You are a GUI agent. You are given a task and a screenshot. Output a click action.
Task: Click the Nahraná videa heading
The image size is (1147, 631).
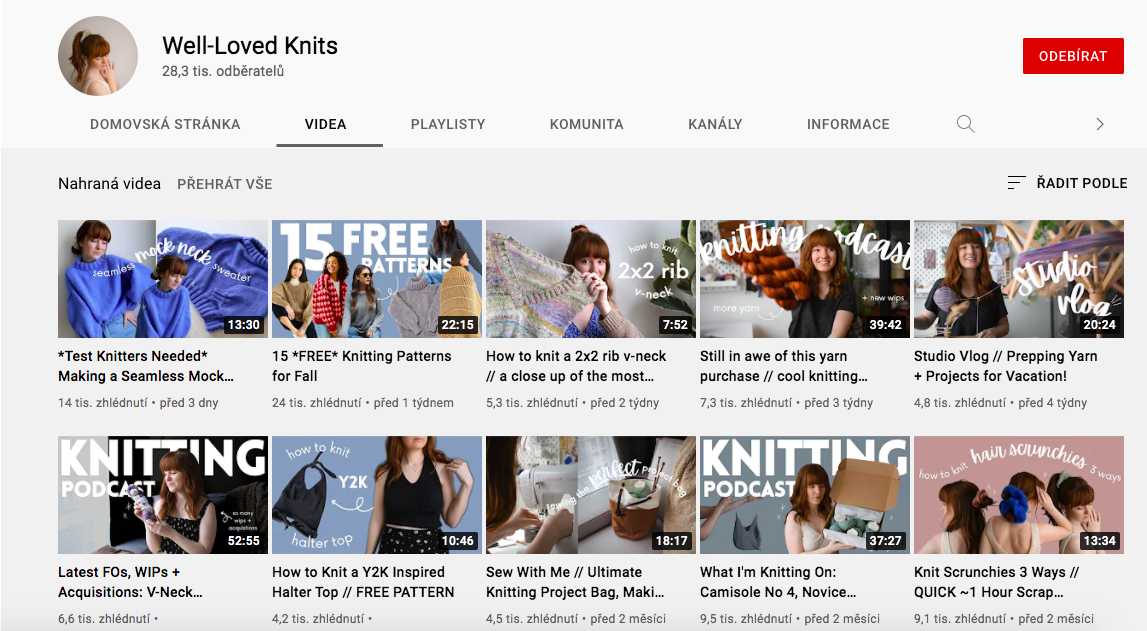click(x=110, y=184)
